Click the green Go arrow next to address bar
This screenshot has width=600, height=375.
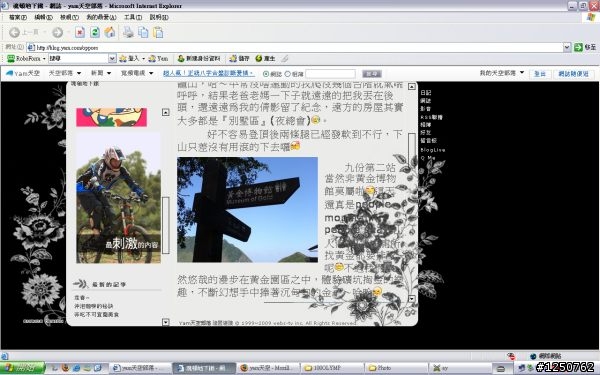pos(578,47)
